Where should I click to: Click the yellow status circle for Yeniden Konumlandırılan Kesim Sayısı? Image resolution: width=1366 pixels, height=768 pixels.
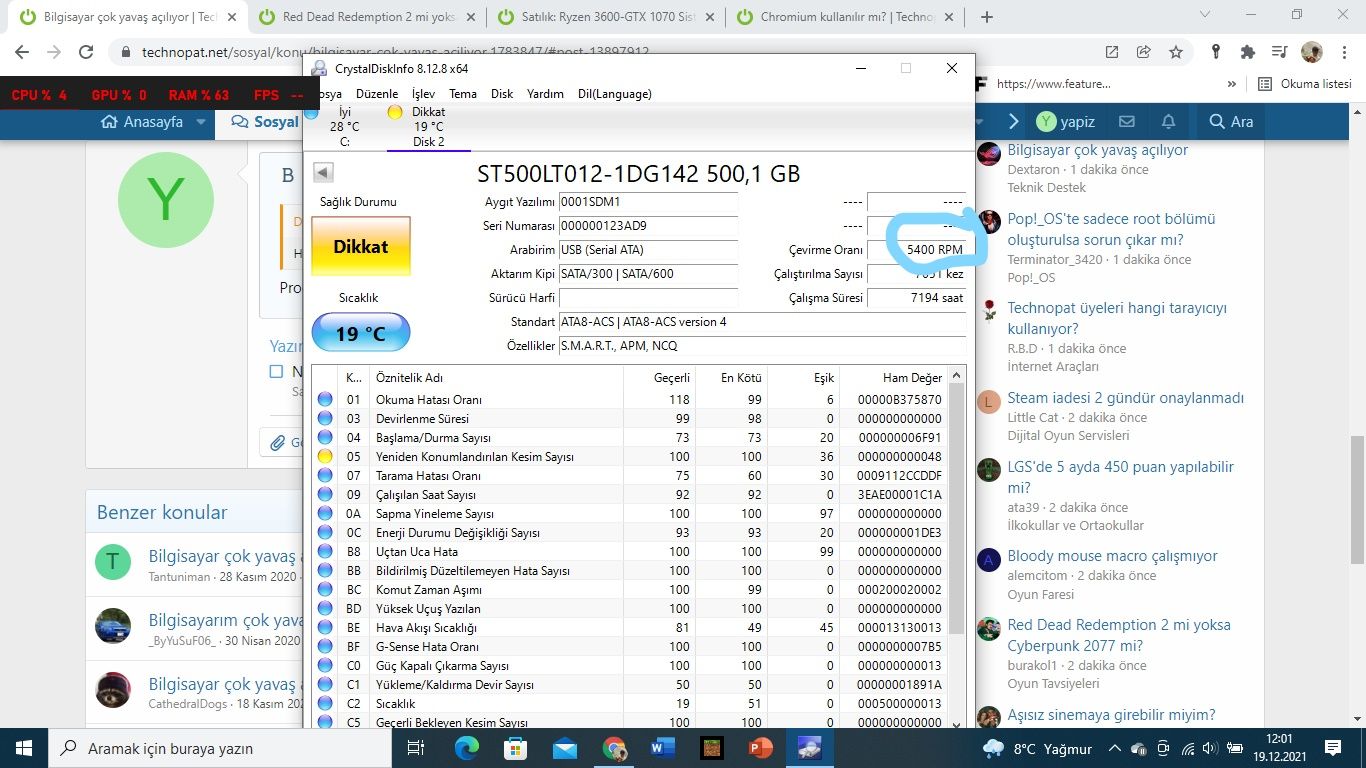(325, 456)
